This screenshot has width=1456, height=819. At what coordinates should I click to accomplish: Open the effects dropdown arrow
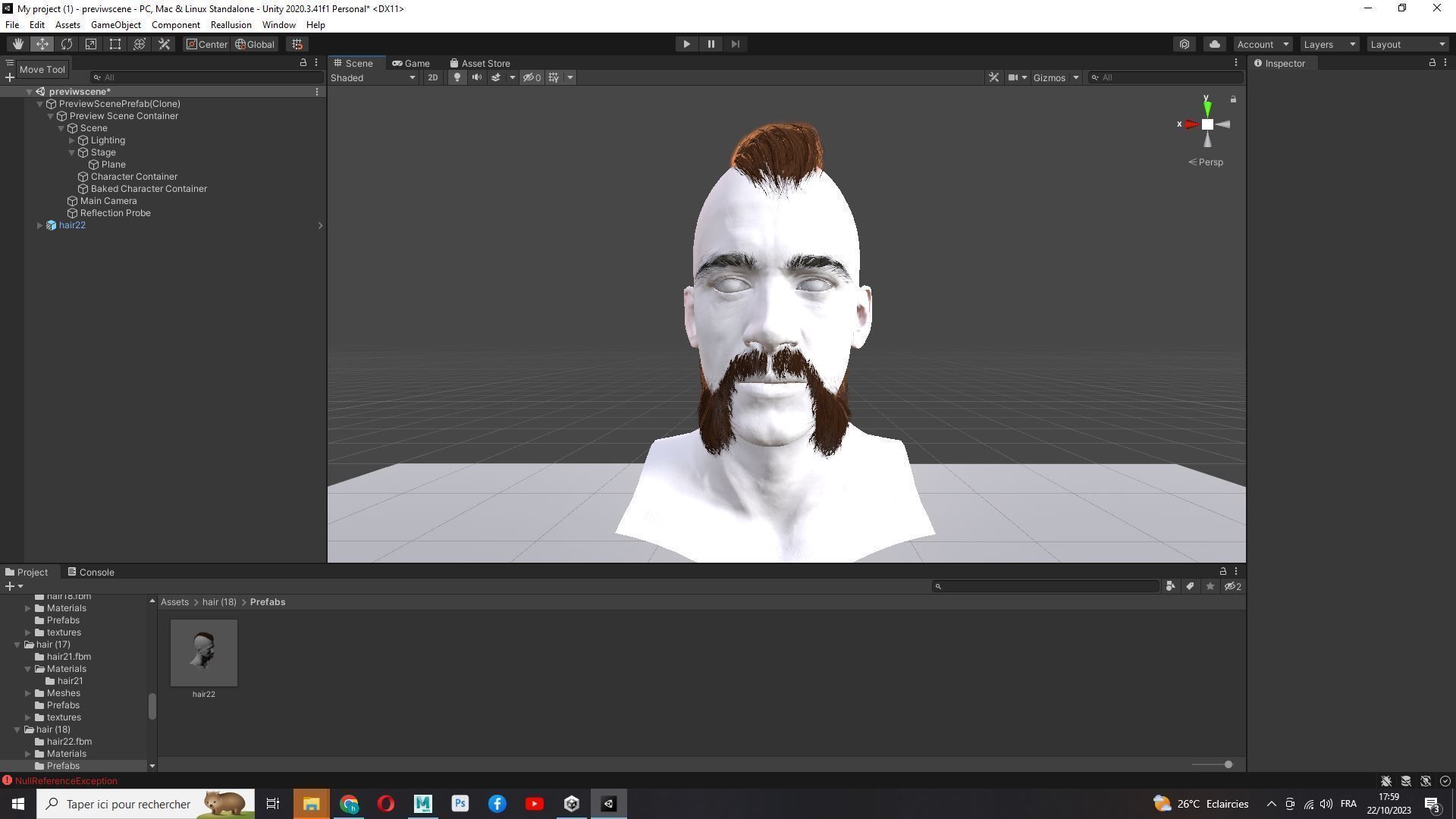point(512,77)
